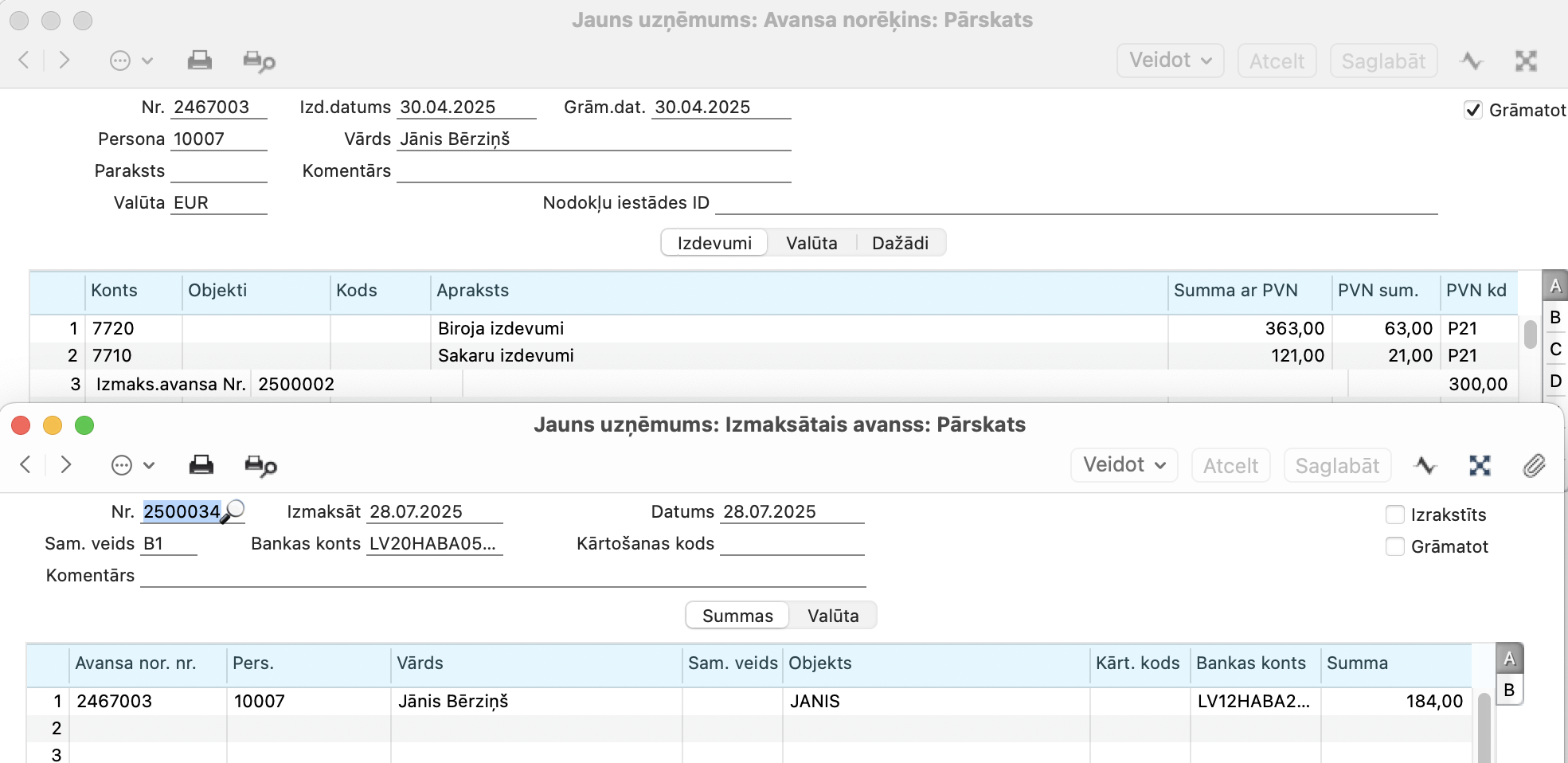Open Veidot dropdown in Avansa norēķins window
Viewport: 1568px width, 763px height.
click(x=1170, y=61)
